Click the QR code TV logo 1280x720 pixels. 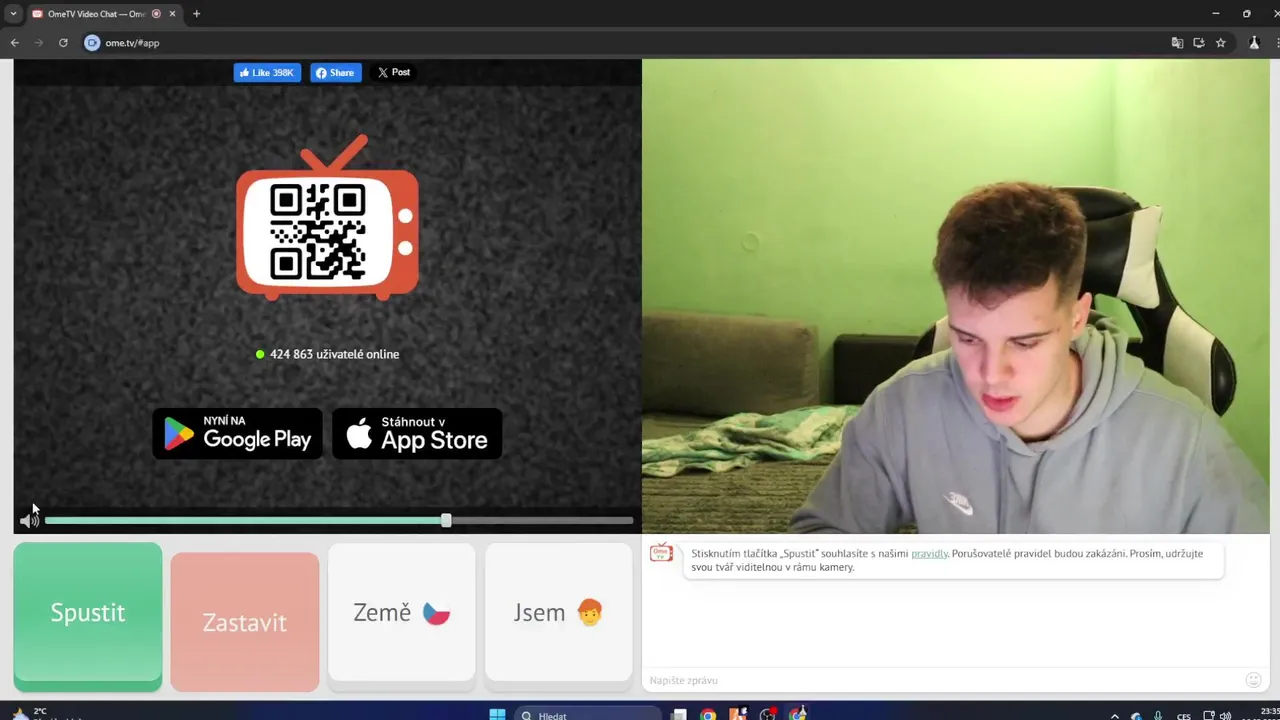327,218
